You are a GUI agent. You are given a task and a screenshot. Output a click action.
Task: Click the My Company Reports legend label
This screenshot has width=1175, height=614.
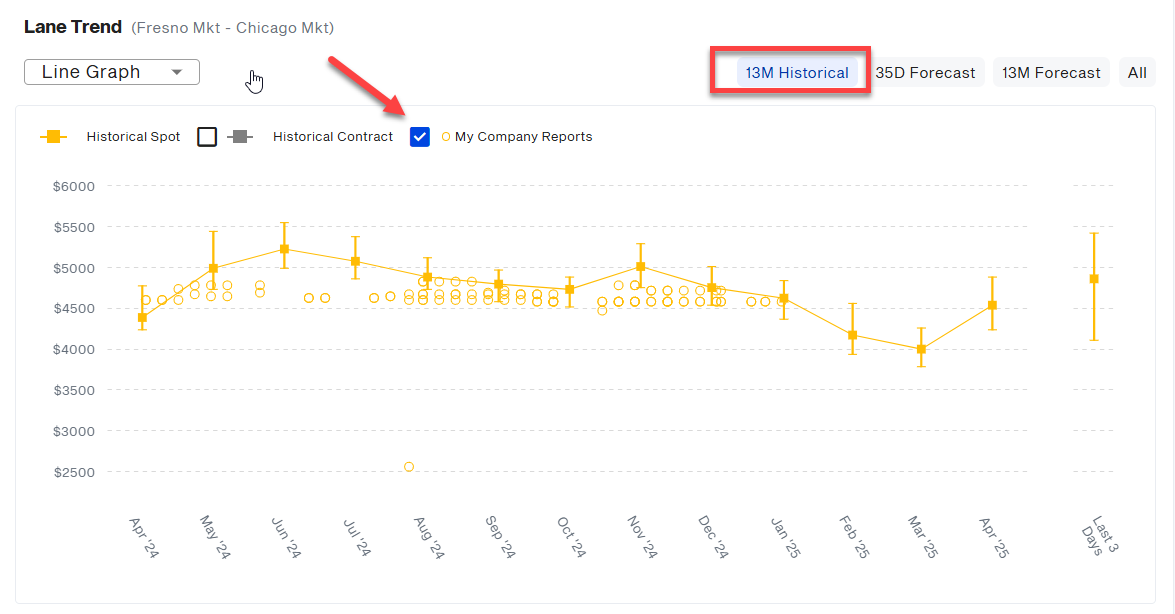[523, 136]
